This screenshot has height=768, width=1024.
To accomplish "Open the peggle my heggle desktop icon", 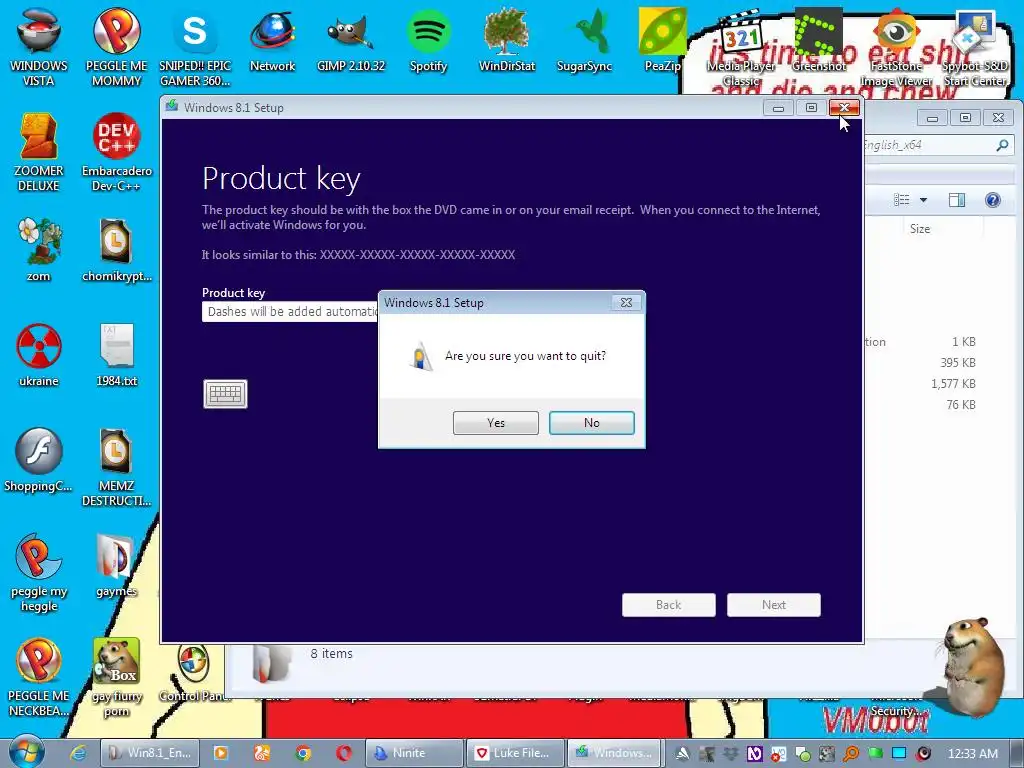I will tap(39, 573).
